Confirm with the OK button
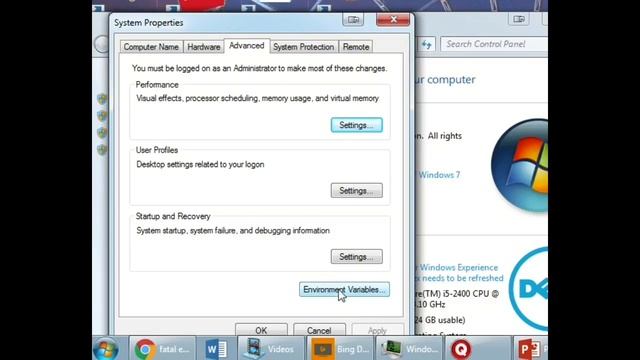The width and height of the screenshot is (640, 360). point(261,330)
